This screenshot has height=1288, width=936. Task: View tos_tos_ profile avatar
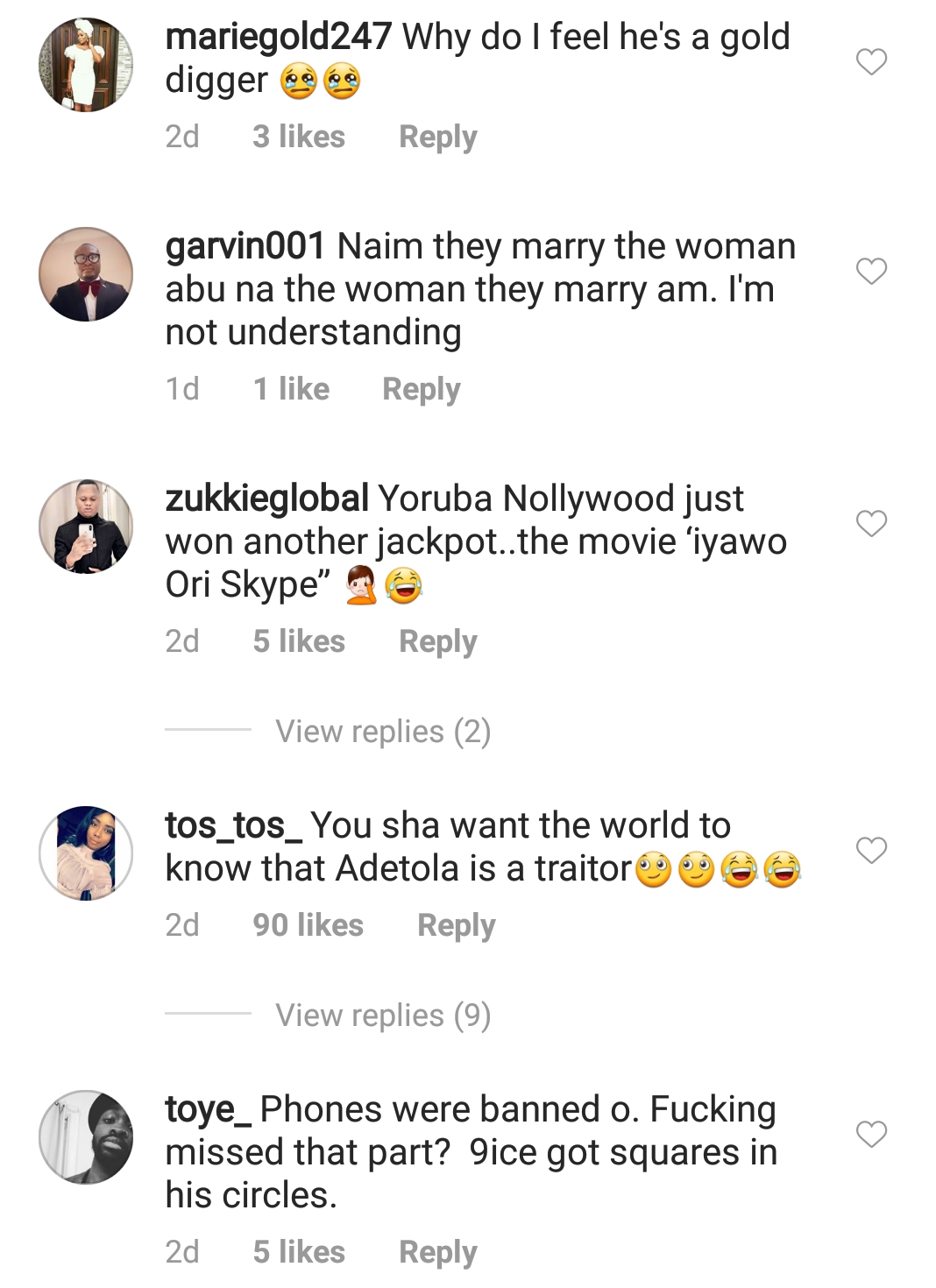coord(86,853)
